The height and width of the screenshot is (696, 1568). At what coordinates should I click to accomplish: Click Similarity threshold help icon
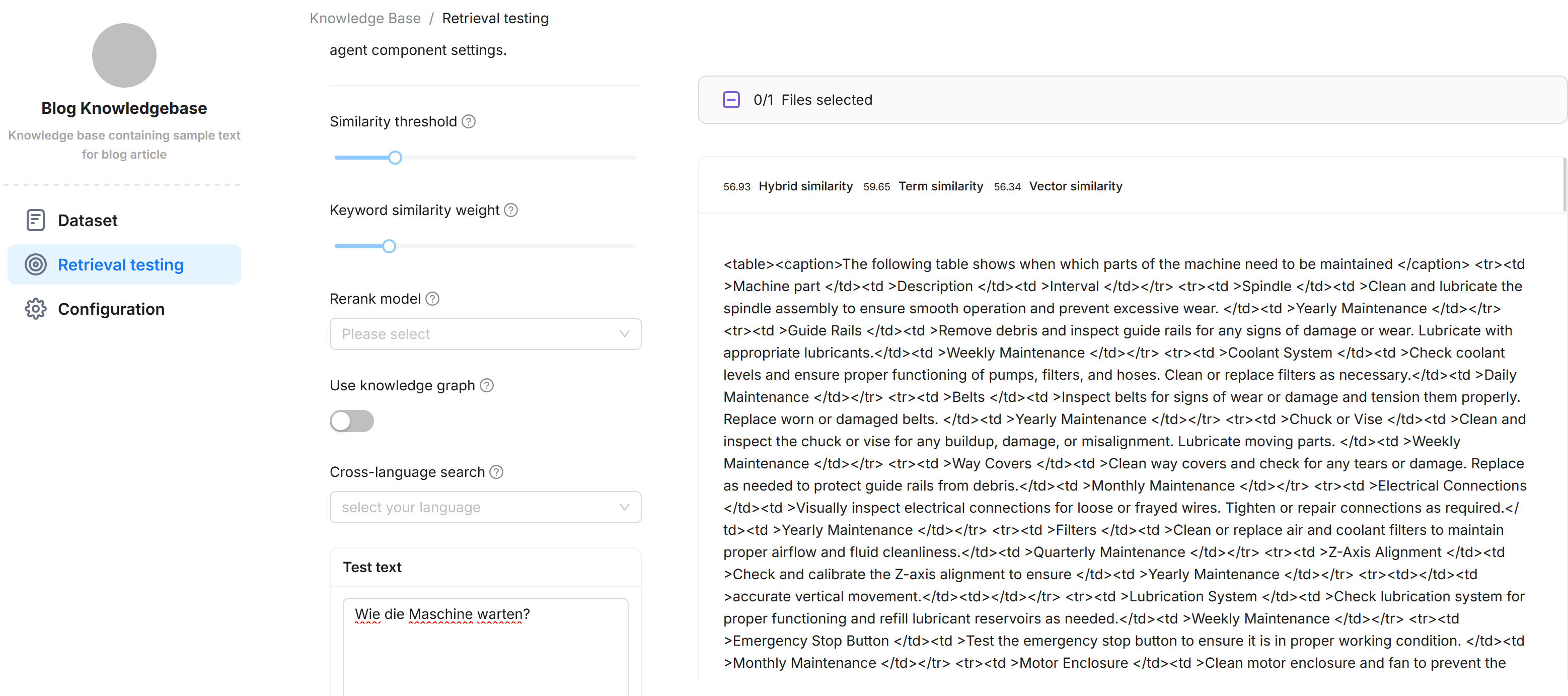point(469,122)
